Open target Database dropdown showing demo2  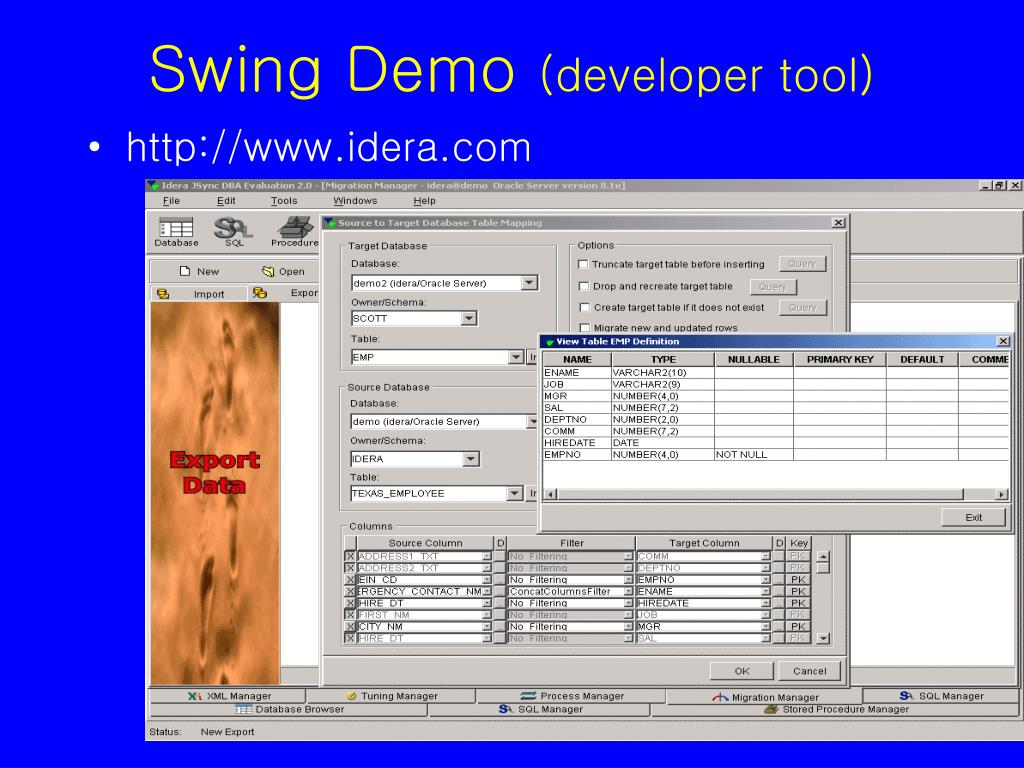(529, 283)
